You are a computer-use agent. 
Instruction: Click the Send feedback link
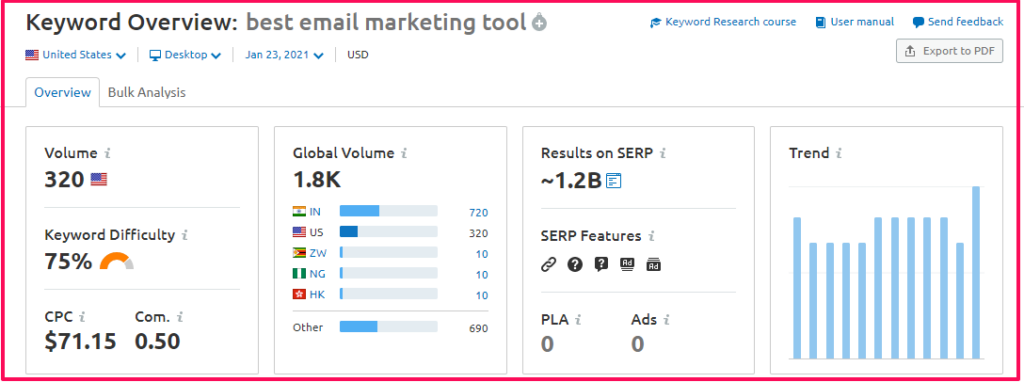pyautogui.click(x=958, y=22)
